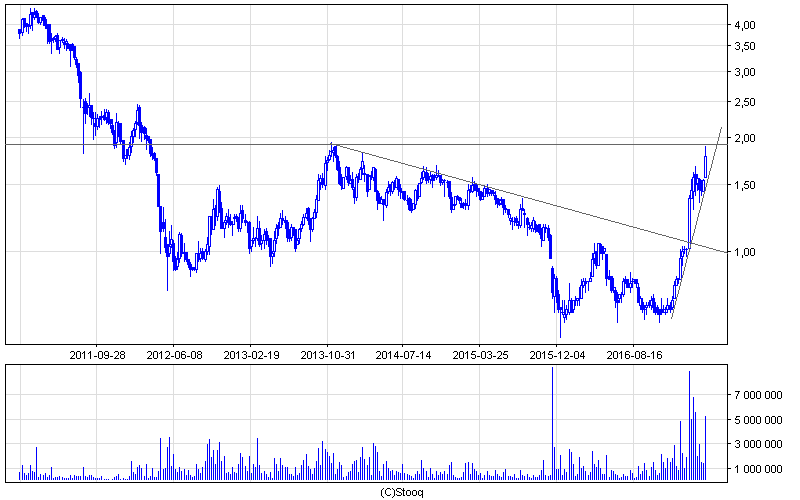Click the 2013-10-31 date label
800x500 pixels.
click(328, 355)
